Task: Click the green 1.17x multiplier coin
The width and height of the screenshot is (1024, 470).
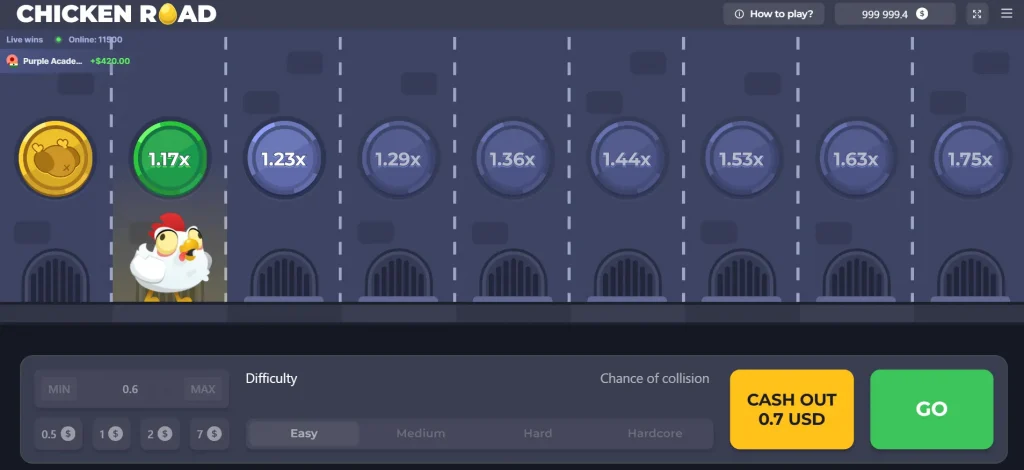Action: [170, 158]
